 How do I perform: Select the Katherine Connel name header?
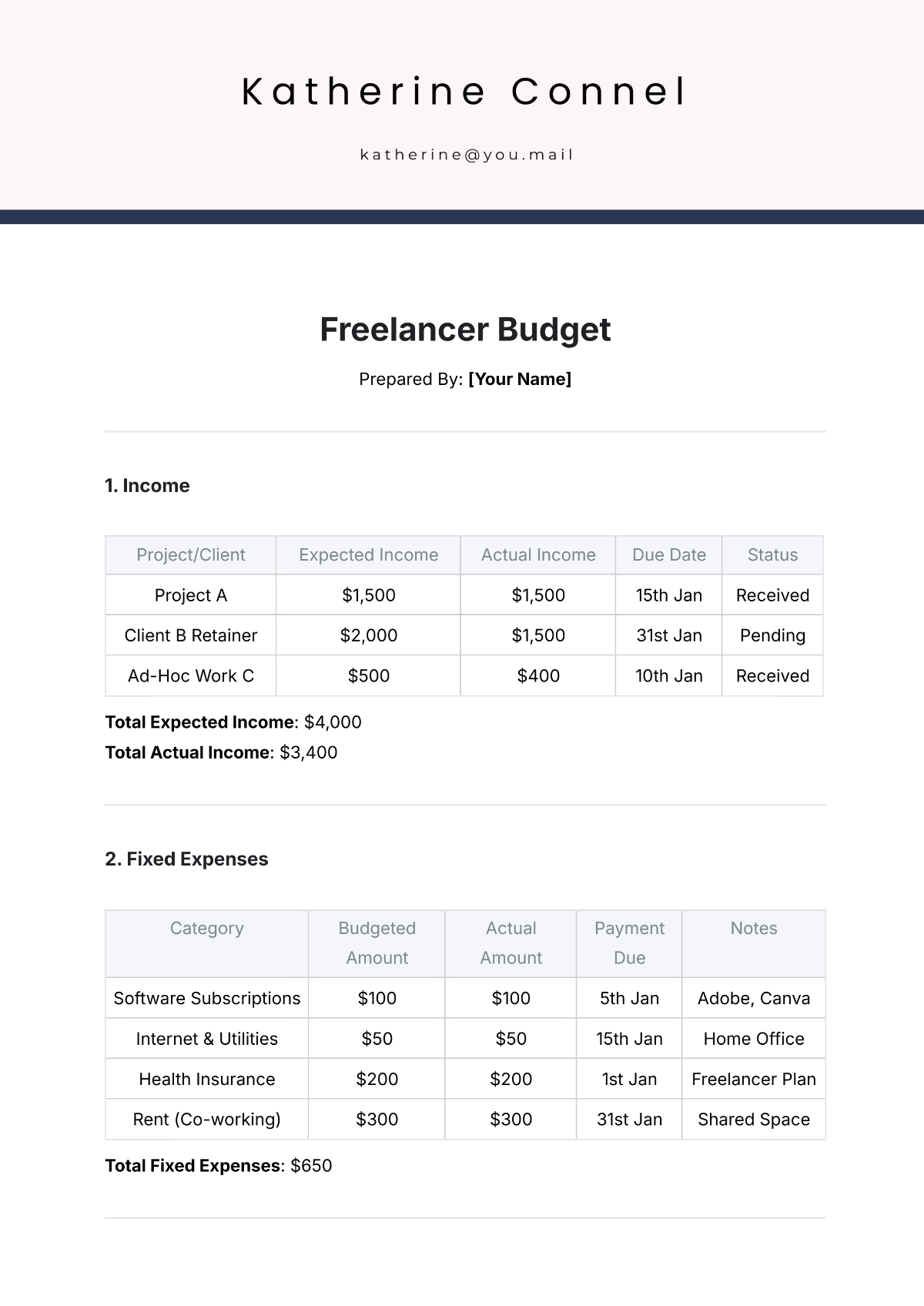(x=464, y=92)
